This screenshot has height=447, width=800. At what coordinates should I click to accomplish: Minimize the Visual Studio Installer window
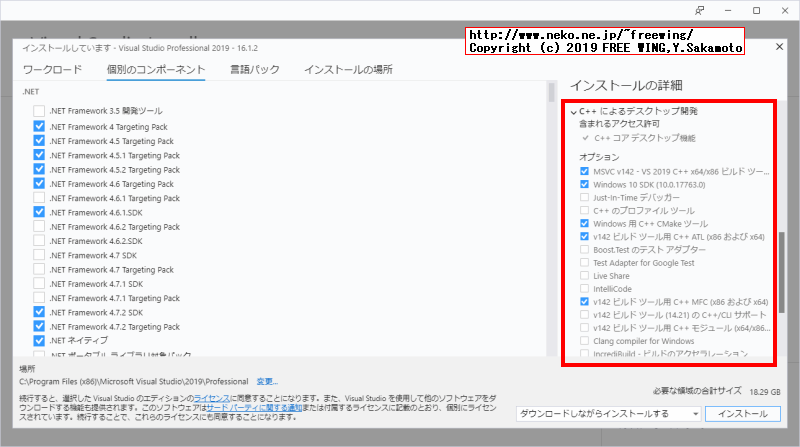coord(728,10)
